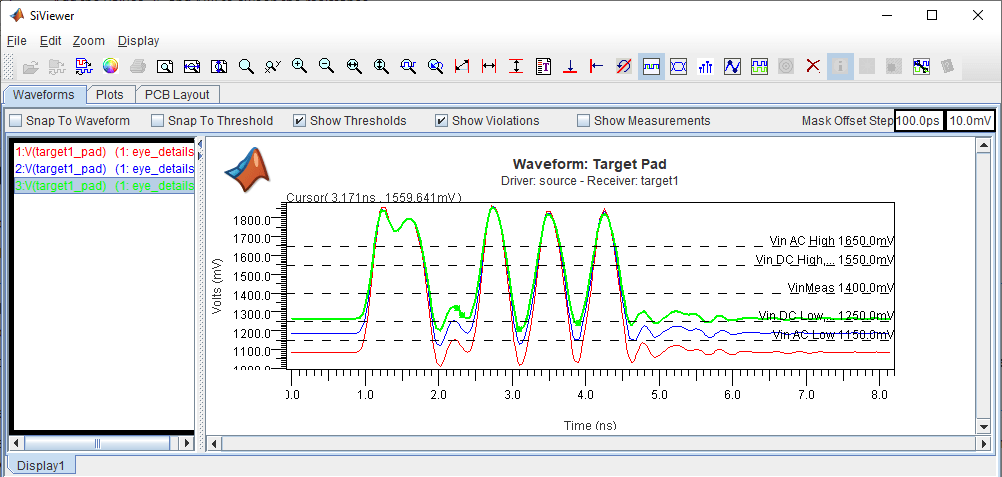The height and width of the screenshot is (477, 1002).
Task: Select the eye diagram view icon
Action: 678,66
